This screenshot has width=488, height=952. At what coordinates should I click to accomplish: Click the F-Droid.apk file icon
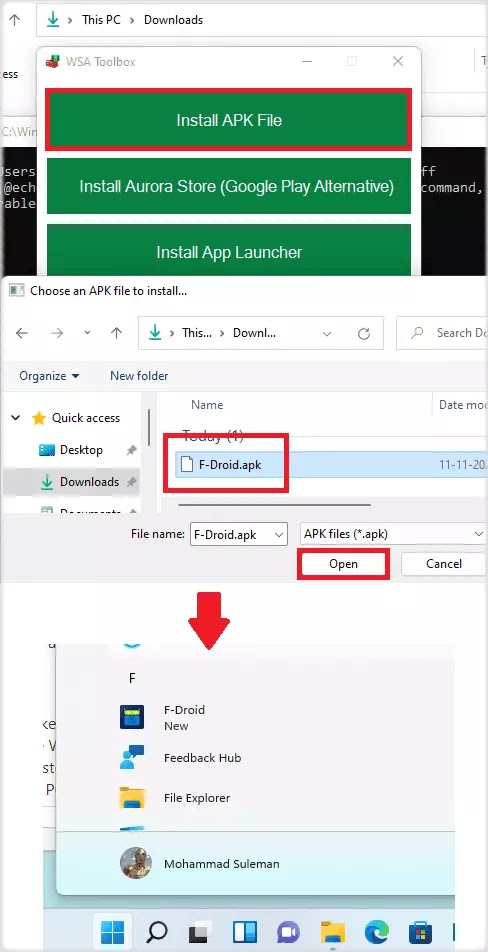coord(186,465)
